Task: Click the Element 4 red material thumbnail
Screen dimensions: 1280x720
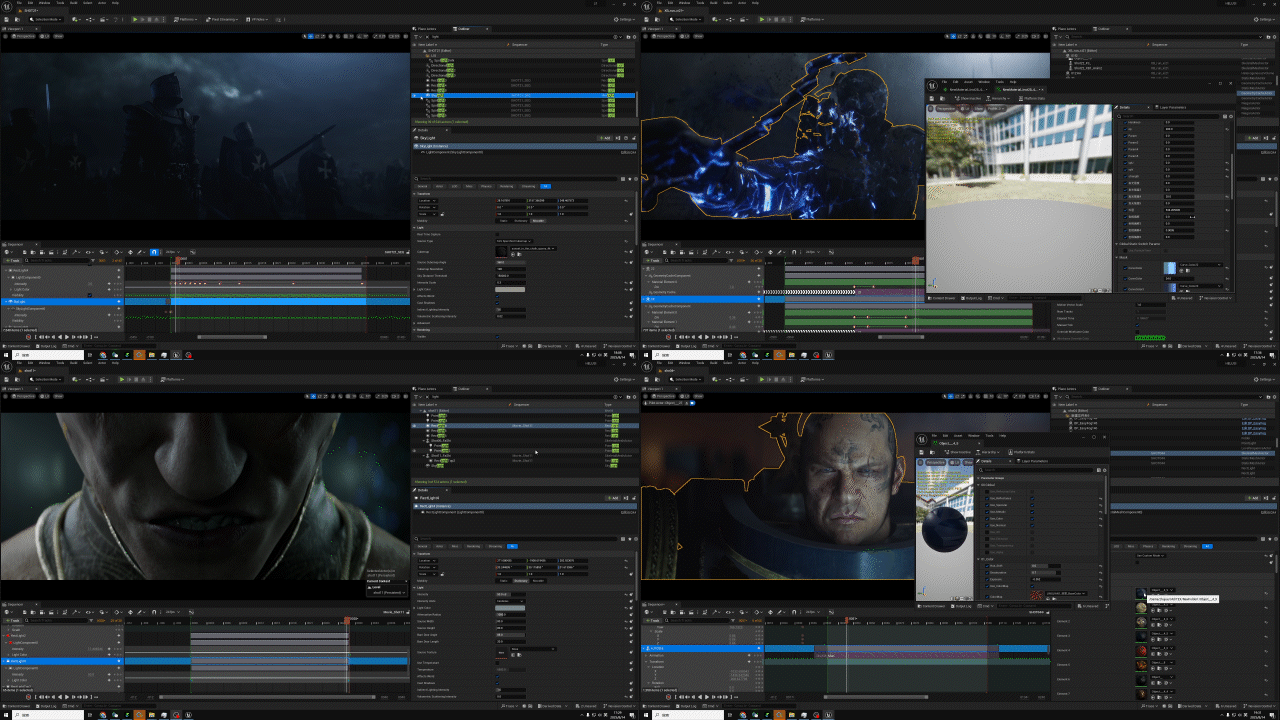Action: pyautogui.click(x=1141, y=651)
